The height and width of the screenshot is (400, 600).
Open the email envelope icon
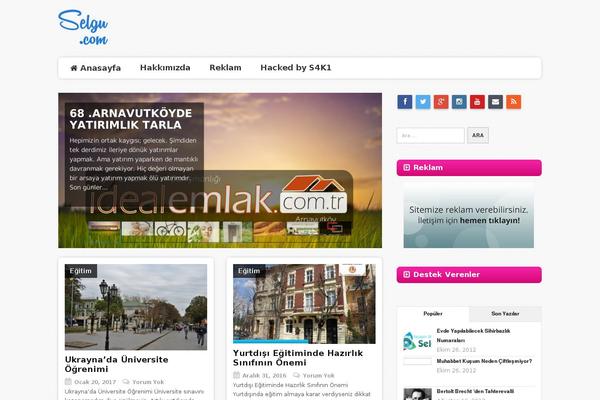[495, 102]
